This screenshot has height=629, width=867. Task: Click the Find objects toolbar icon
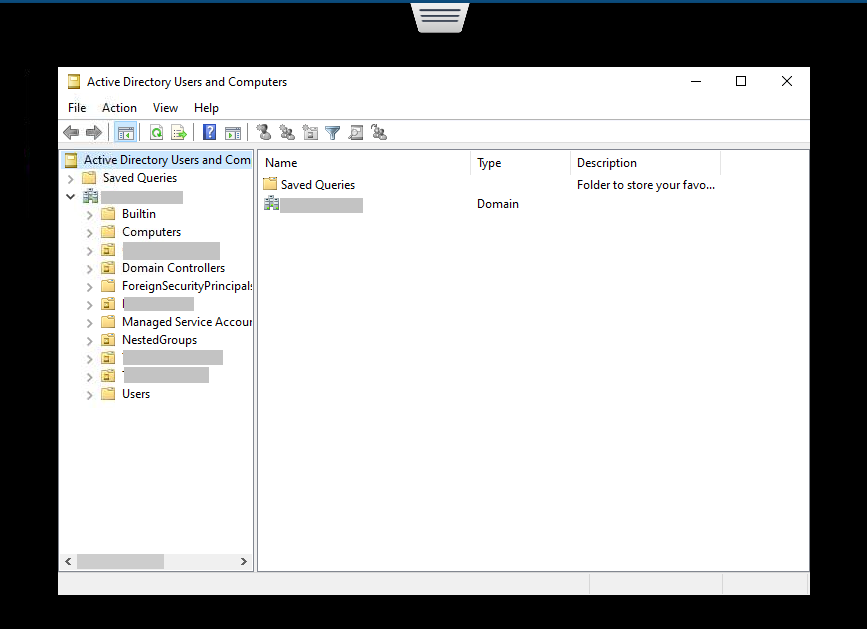coord(356,132)
